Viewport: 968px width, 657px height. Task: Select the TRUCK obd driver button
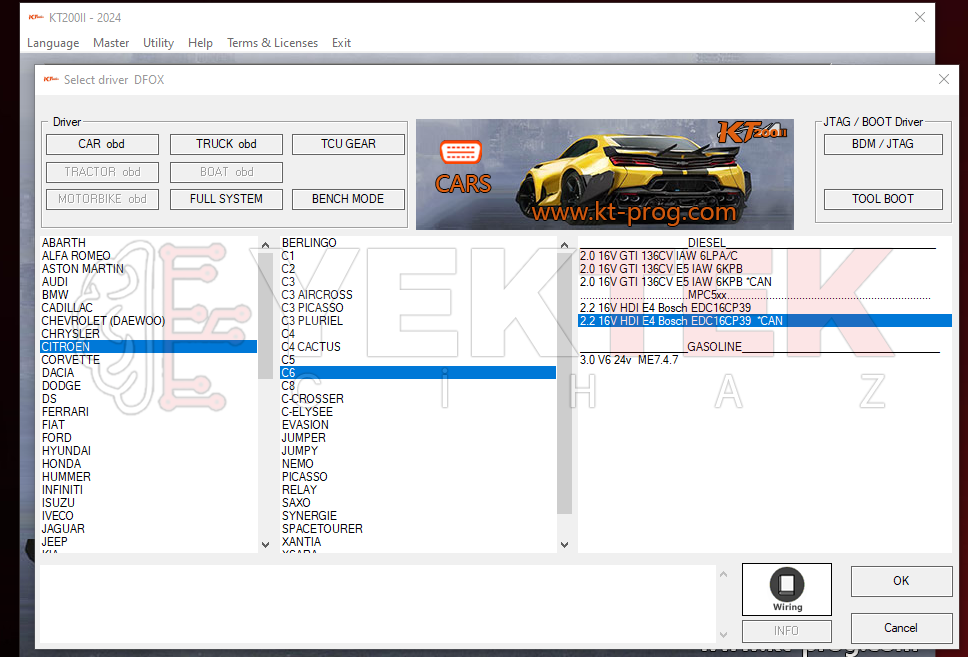click(226, 144)
